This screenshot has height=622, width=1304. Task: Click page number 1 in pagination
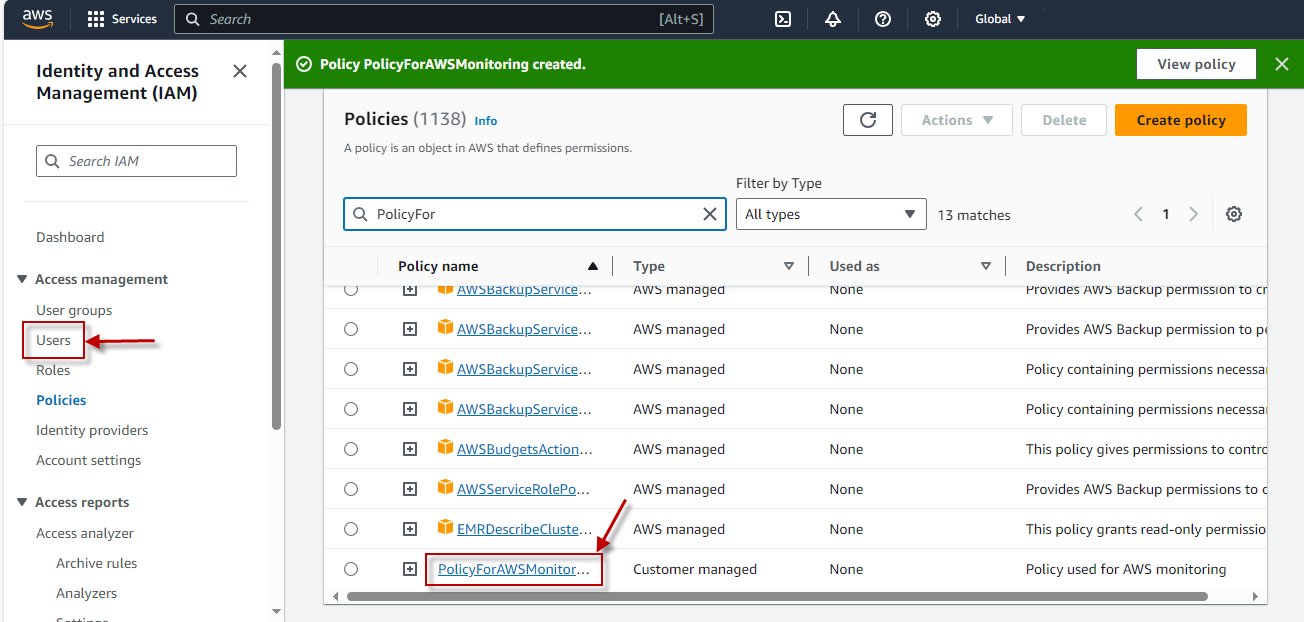coord(1166,214)
